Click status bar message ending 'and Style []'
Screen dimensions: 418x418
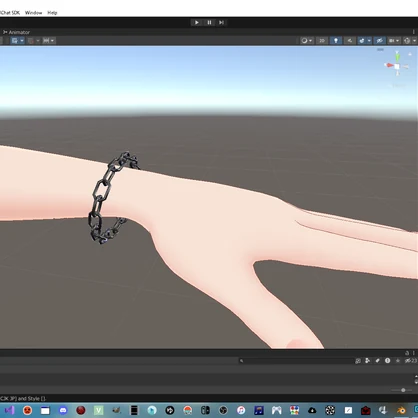(23, 398)
